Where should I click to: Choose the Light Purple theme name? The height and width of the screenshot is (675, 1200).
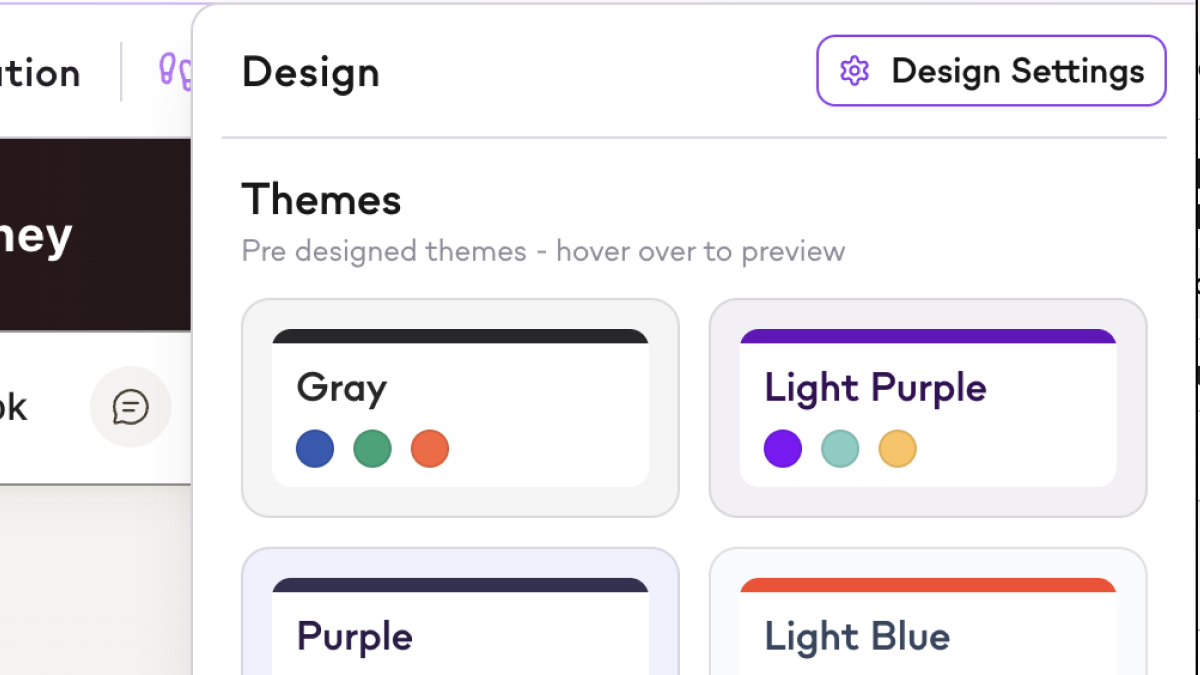coord(875,388)
